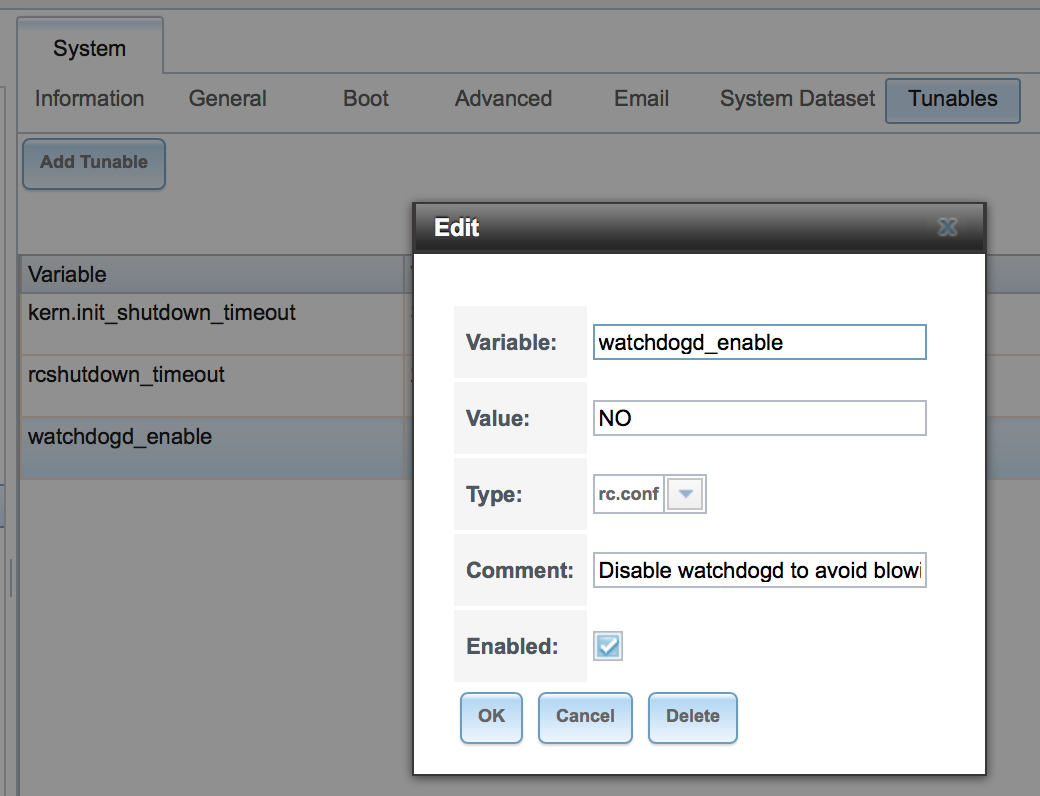Open the Type dropdown arrow
Screen dimensions: 1040x796
click(x=685, y=494)
